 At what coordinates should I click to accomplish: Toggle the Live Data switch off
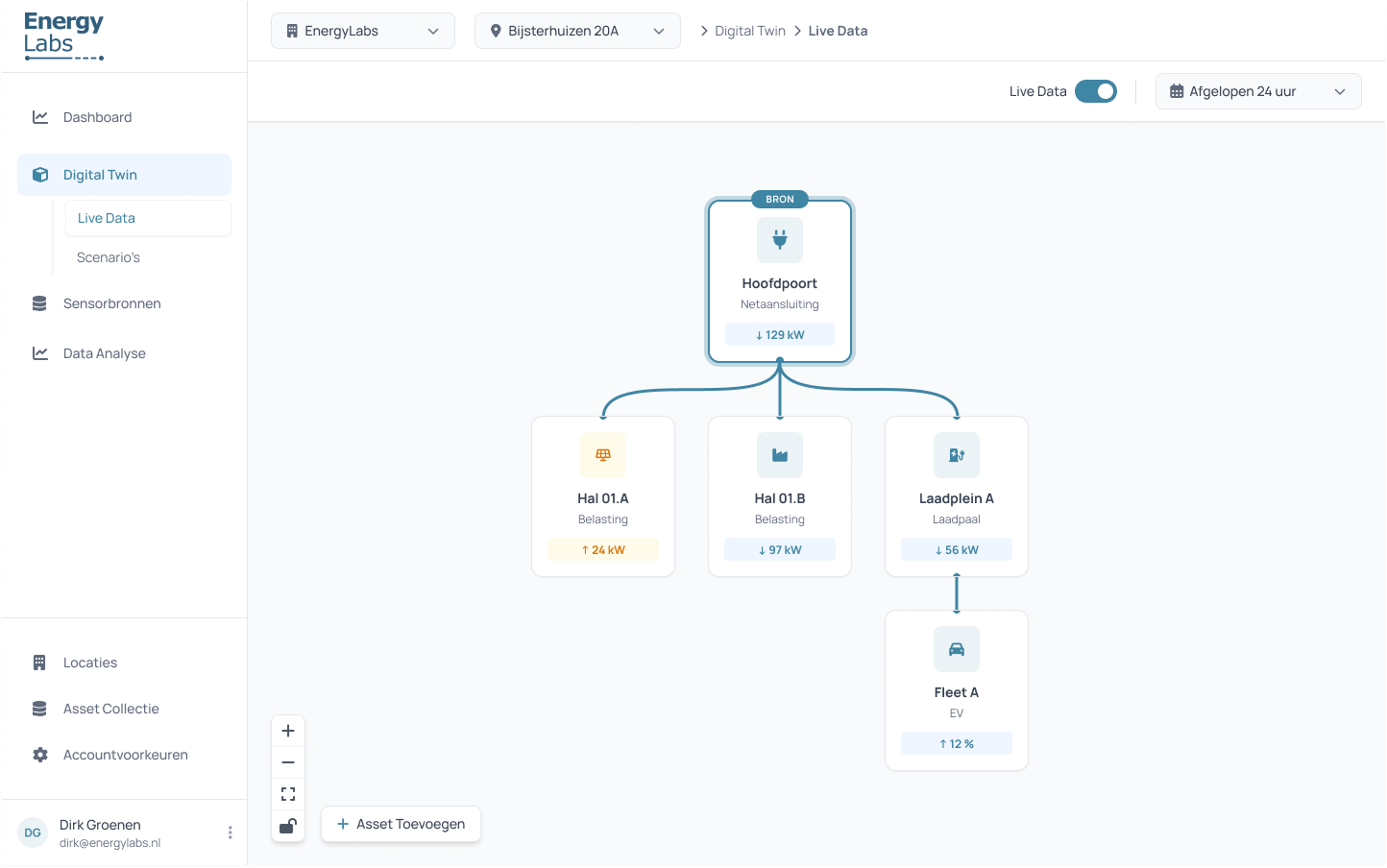pyautogui.click(x=1095, y=91)
